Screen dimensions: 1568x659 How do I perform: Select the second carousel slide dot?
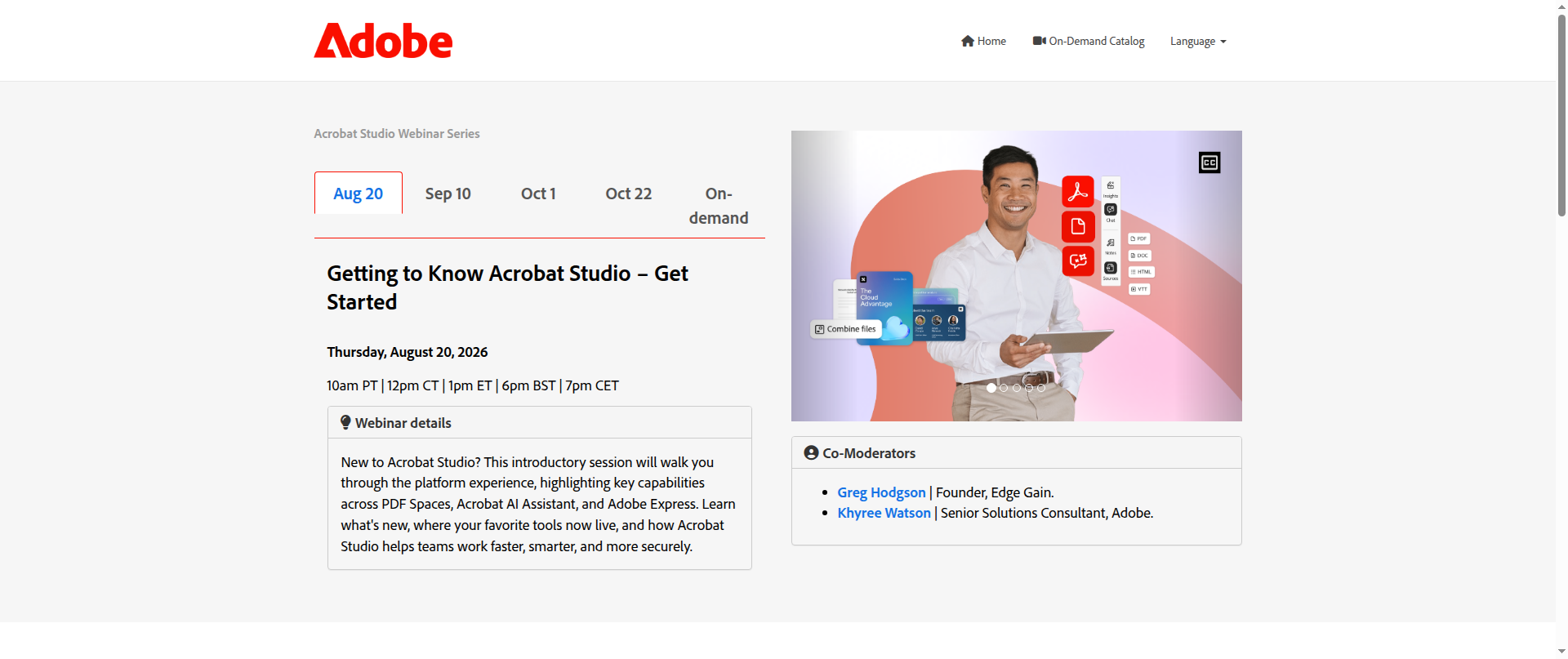[1004, 388]
